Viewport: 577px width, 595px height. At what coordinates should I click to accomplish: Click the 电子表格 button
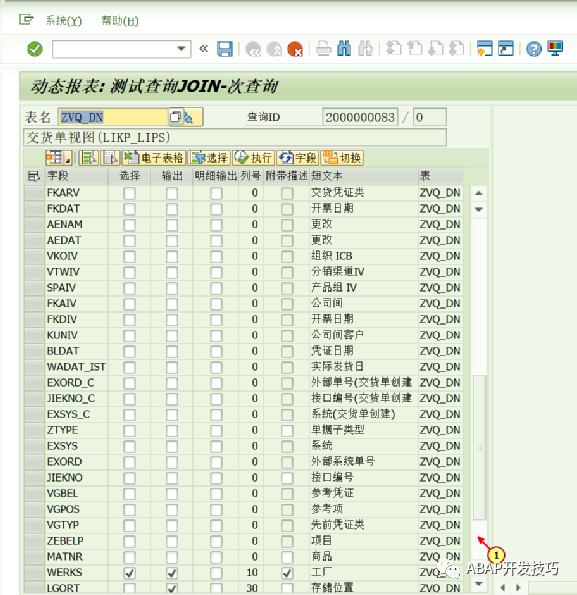(x=154, y=158)
